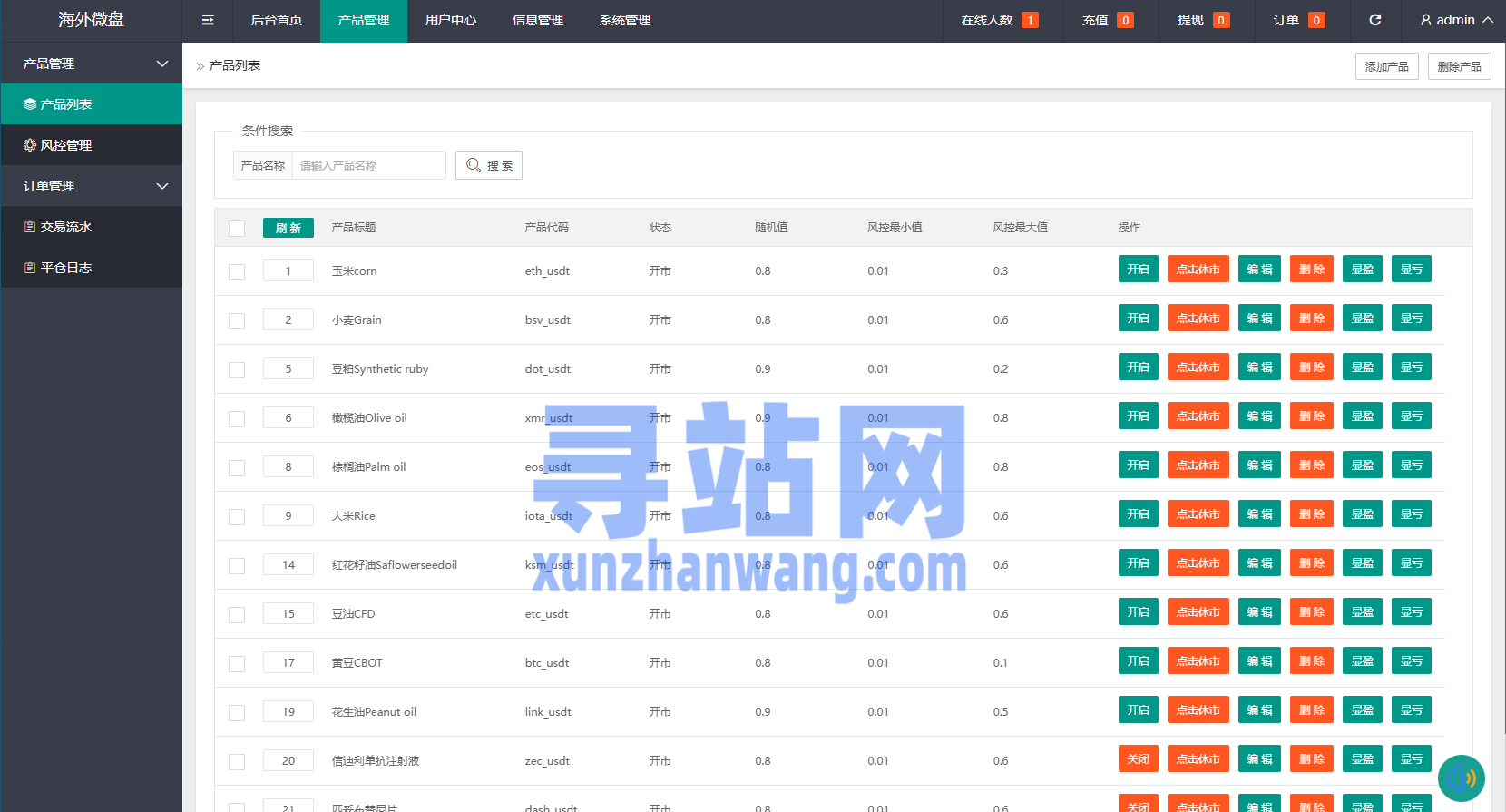Viewport: 1506px width, 812px height.
Task: Click 删除 for the 黄豆CBOT row
Action: tap(1312, 661)
